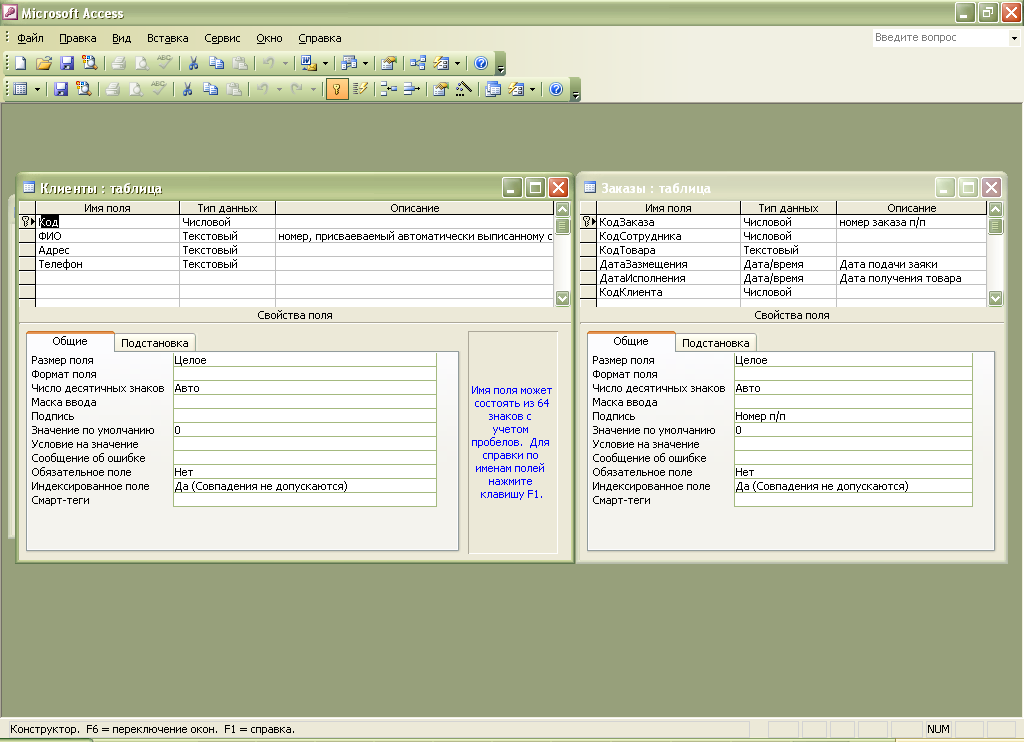Screen dimensions: 1024x742
Task: Save table design in second toolbar
Action: [x=61, y=89]
